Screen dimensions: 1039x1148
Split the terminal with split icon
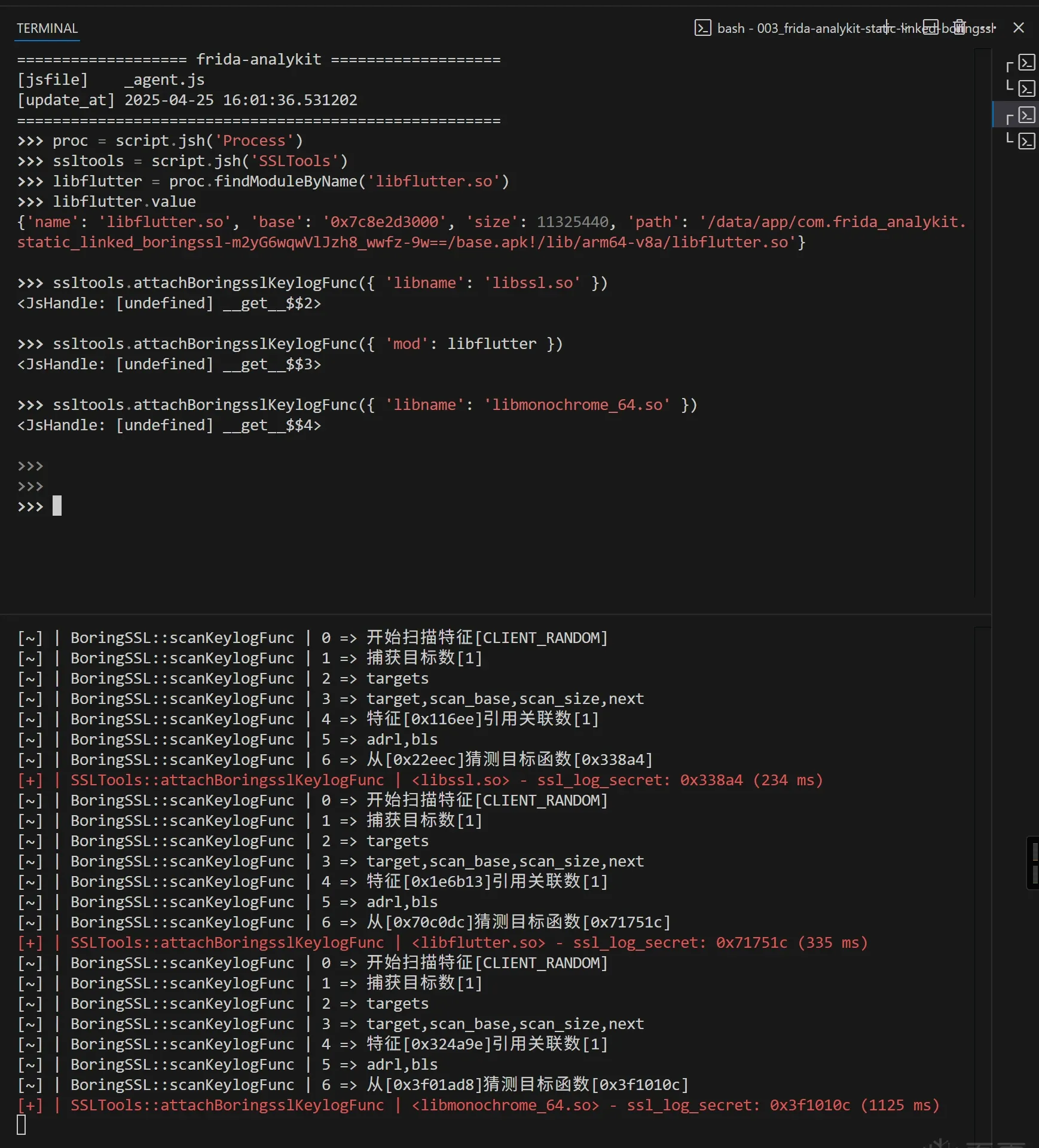[931, 27]
